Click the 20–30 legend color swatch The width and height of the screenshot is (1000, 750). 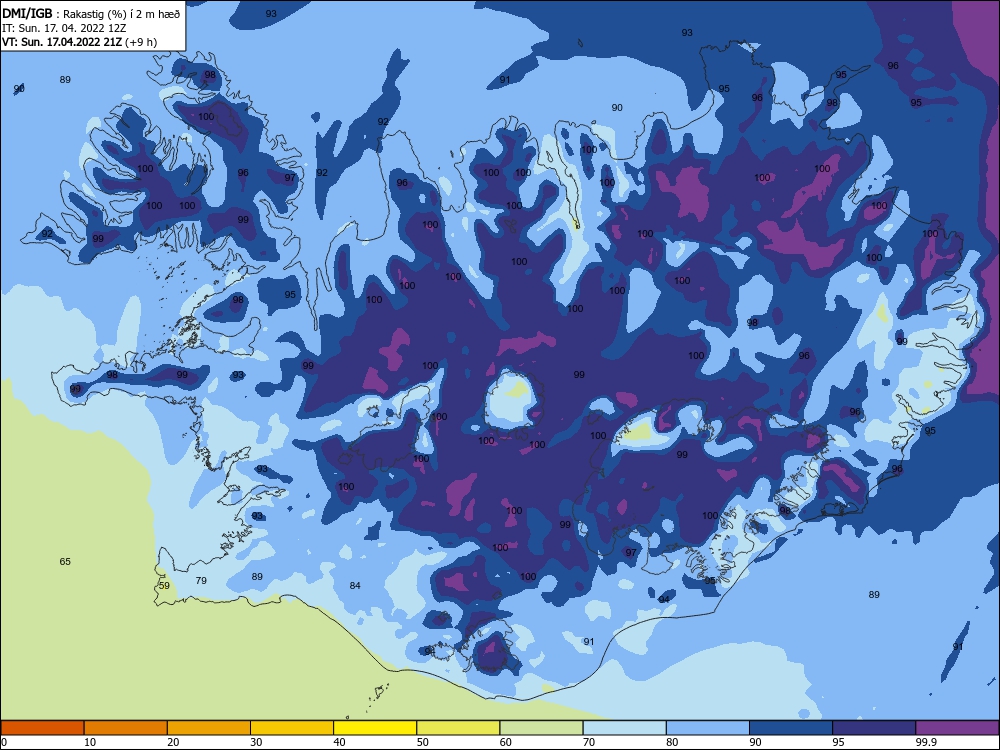point(209,728)
